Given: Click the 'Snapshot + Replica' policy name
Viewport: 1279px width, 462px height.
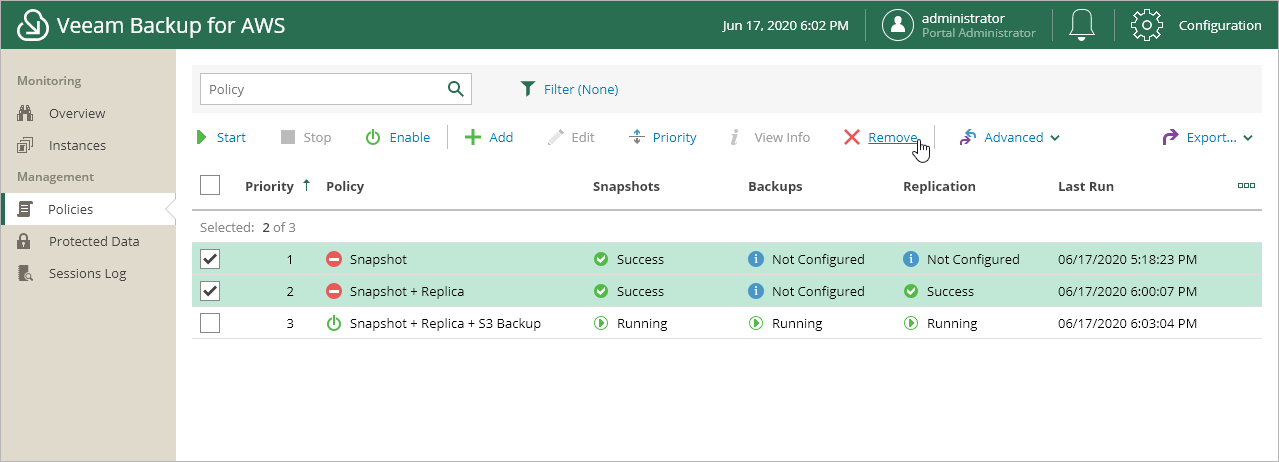Looking at the screenshot, I should click(407, 291).
